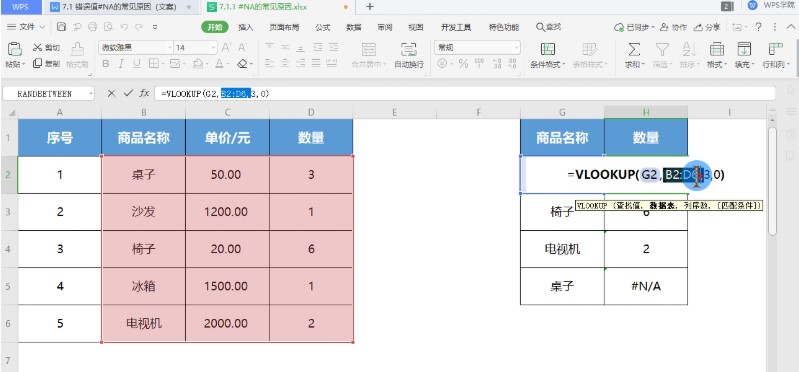
Task: Switch to the 数据 (Data) tab
Action: pyautogui.click(x=354, y=28)
